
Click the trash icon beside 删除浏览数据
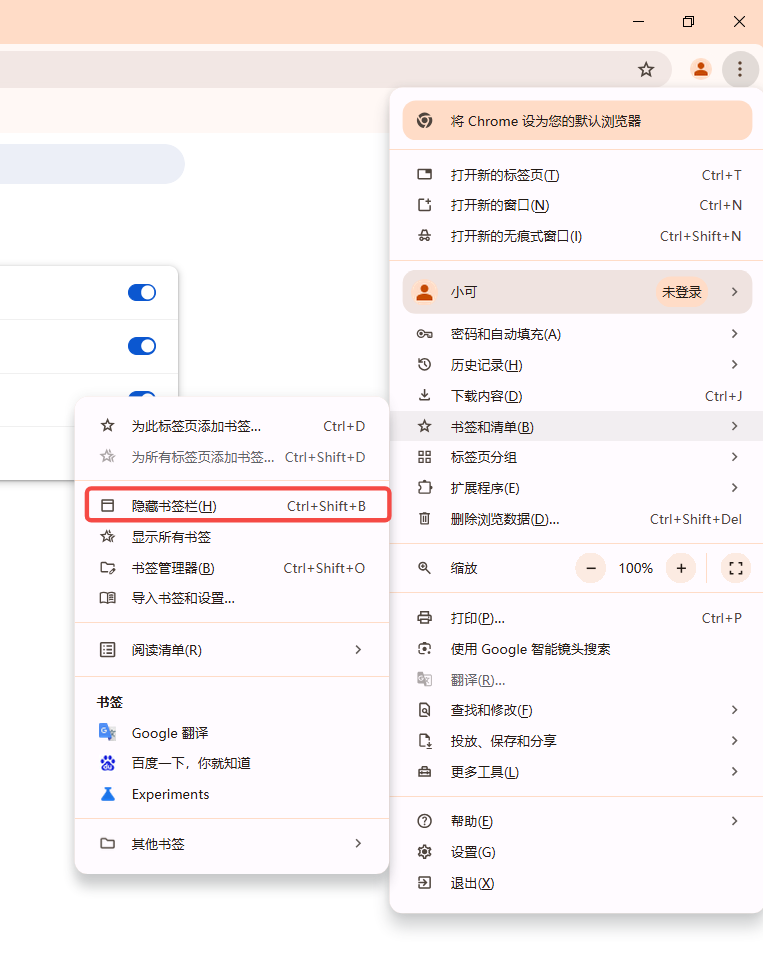tap(424, 519)
